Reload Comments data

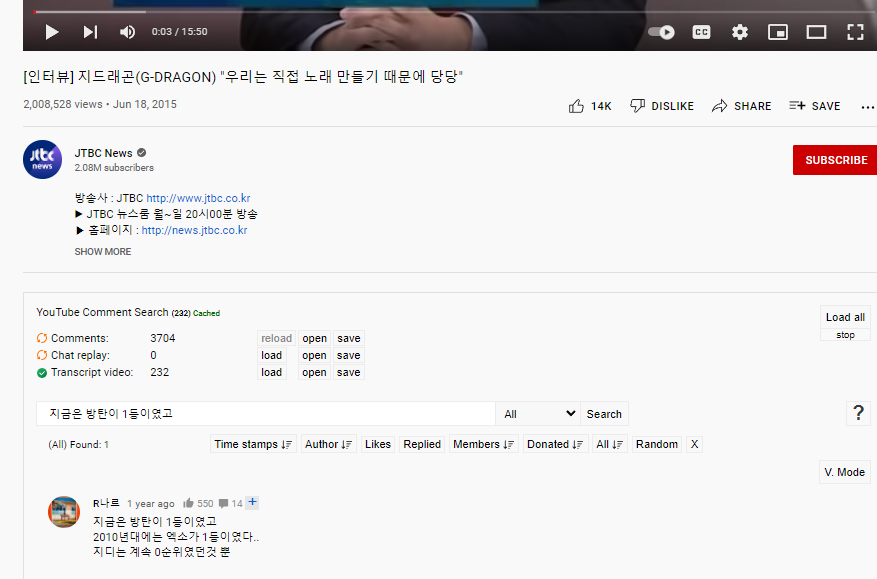[276, 338]
